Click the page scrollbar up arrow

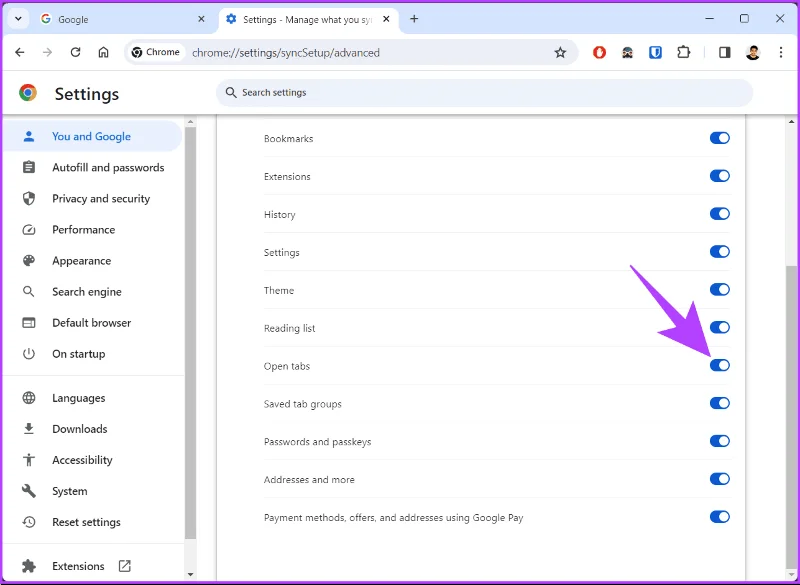pyautogui.click(x=791, y=122)
